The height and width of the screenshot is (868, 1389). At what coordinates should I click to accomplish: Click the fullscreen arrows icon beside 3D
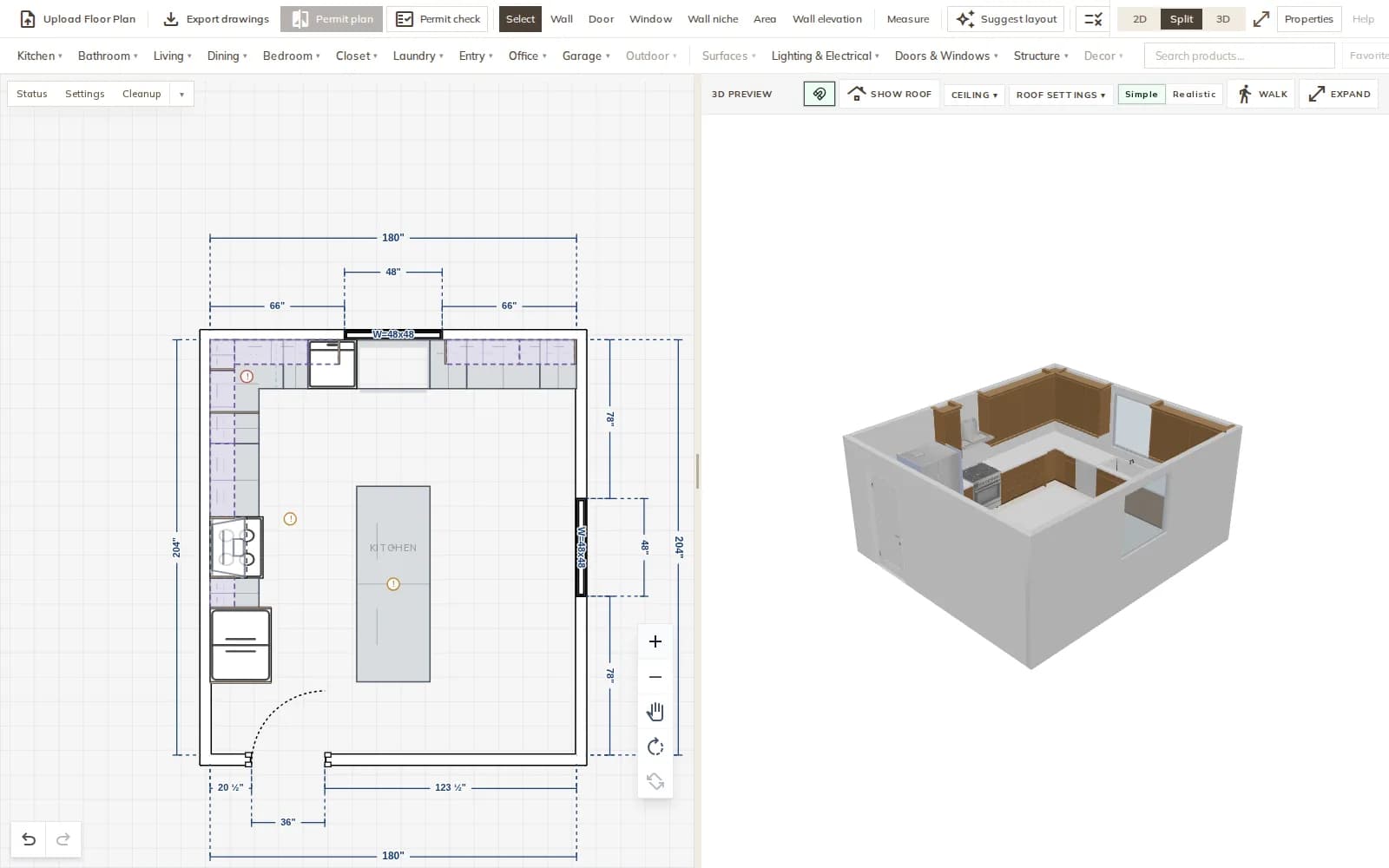pos(1261,19)
